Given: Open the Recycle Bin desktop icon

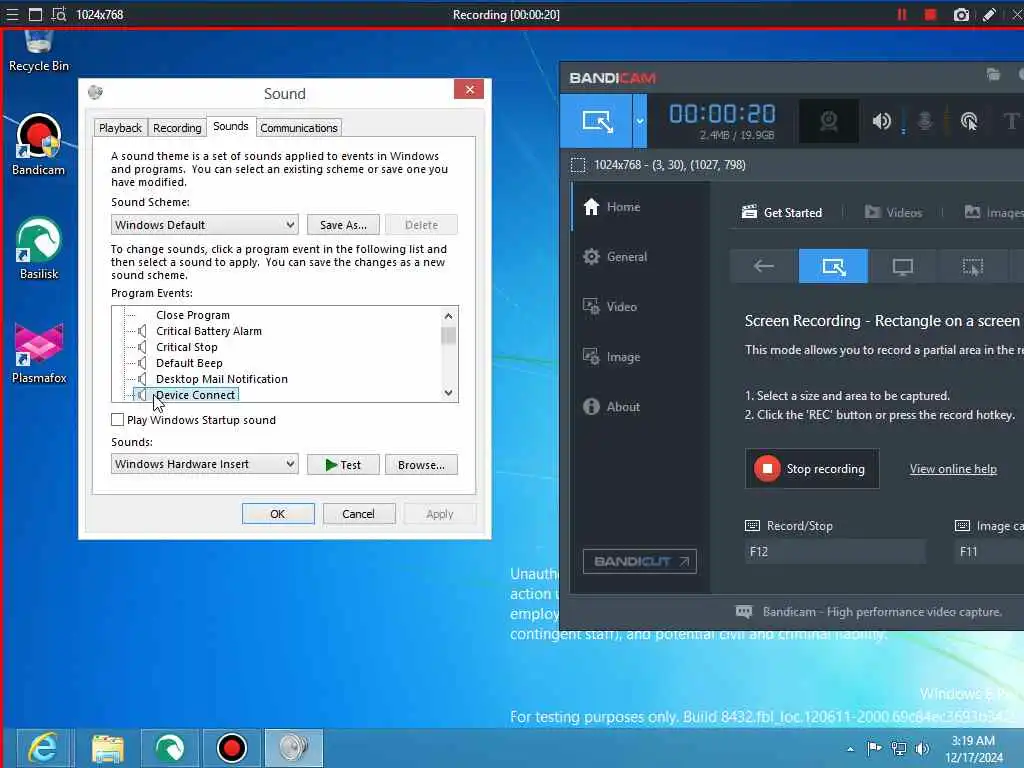Looking at the screenshot, I should pyautogui.click(x=39, y=51).
